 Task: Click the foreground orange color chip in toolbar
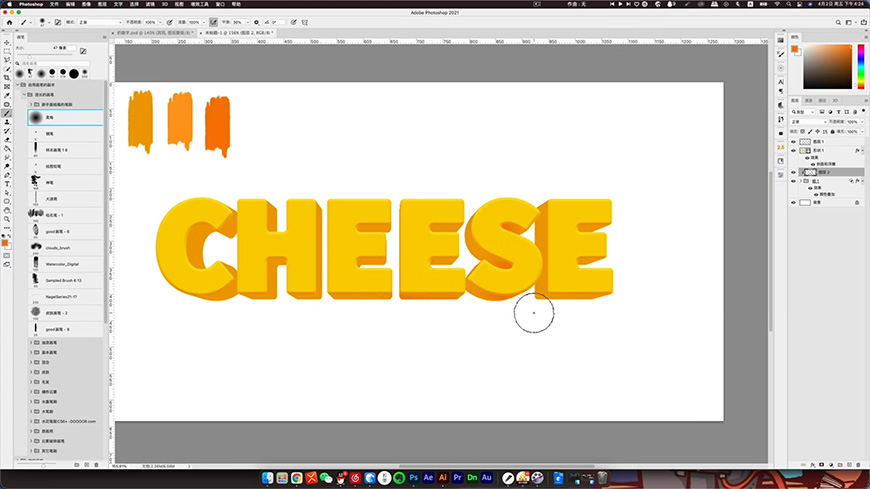coord(6,242)
